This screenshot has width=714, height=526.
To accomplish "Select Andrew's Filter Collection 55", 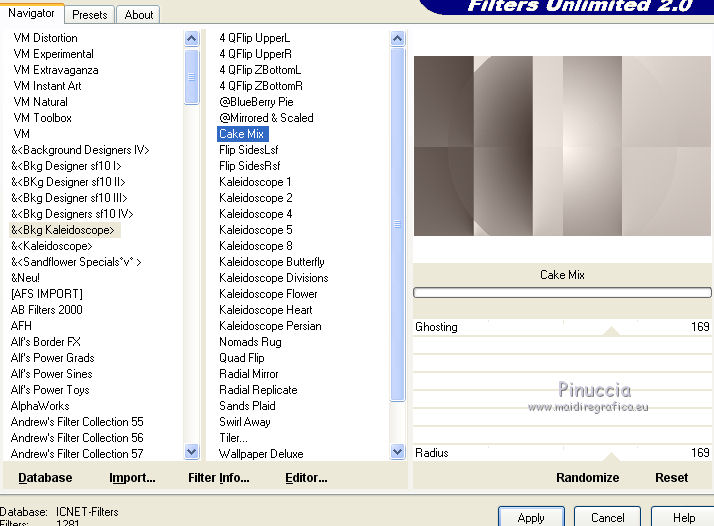I will (x=77, y=422).
